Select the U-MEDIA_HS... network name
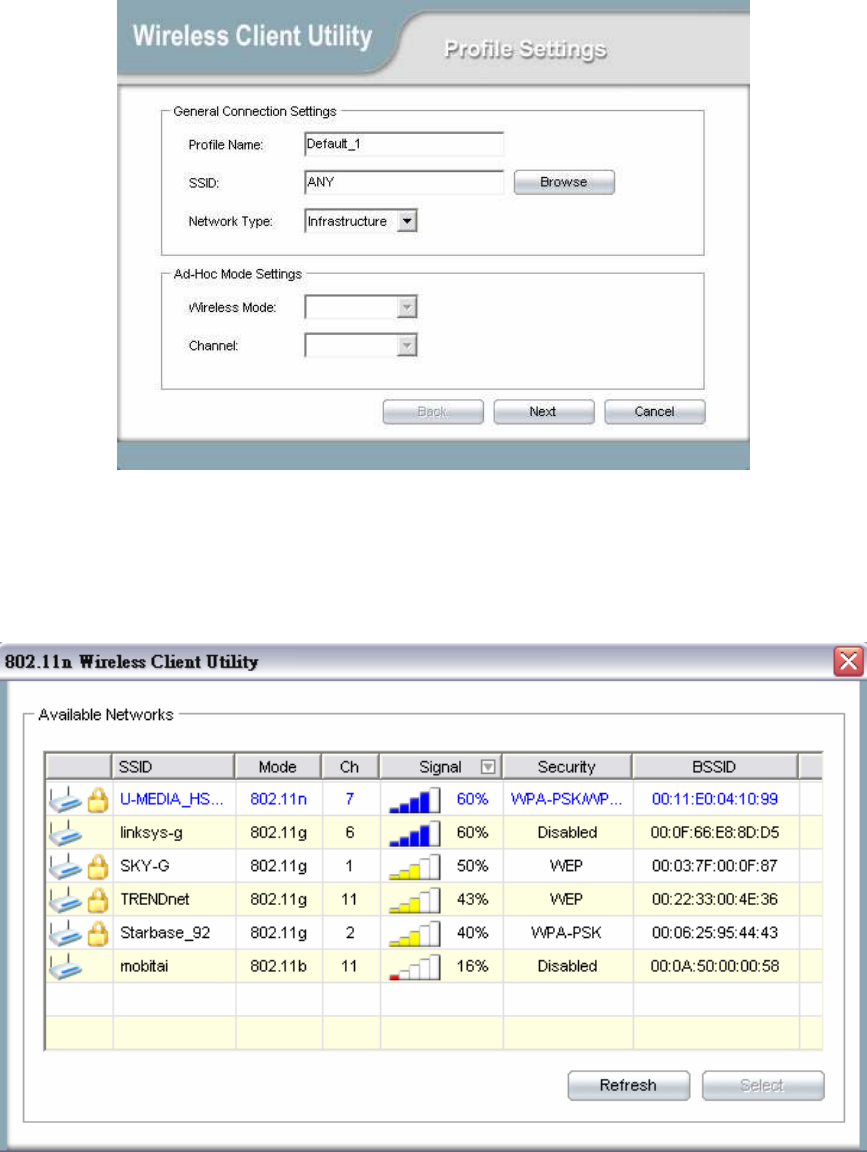 pos(172,799)
